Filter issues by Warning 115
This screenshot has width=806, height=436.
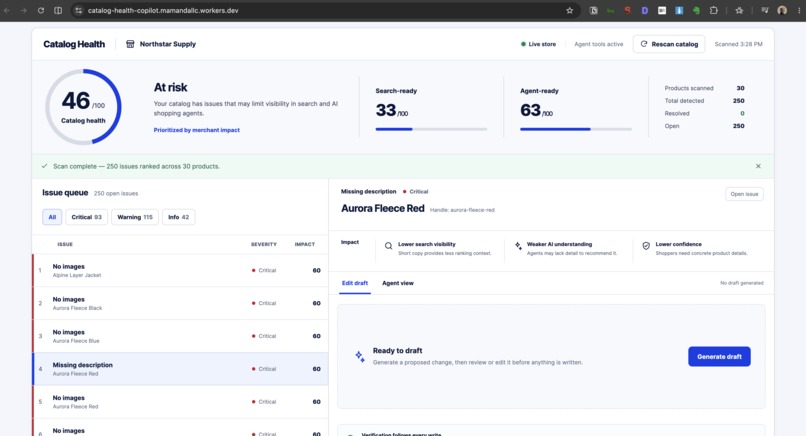135,217
